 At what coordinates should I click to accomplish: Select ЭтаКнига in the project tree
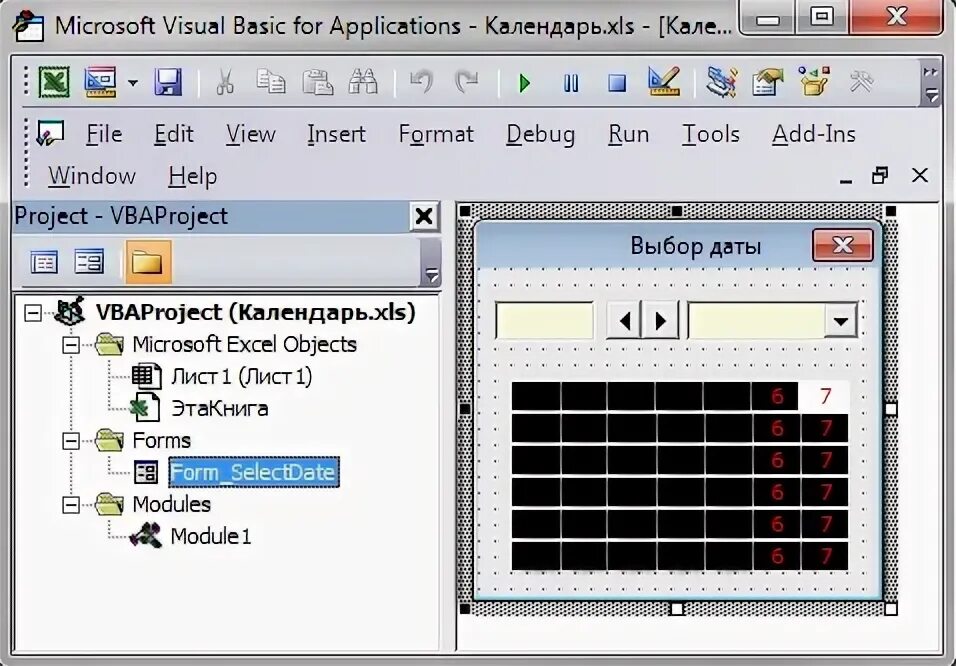coord(219,409)
